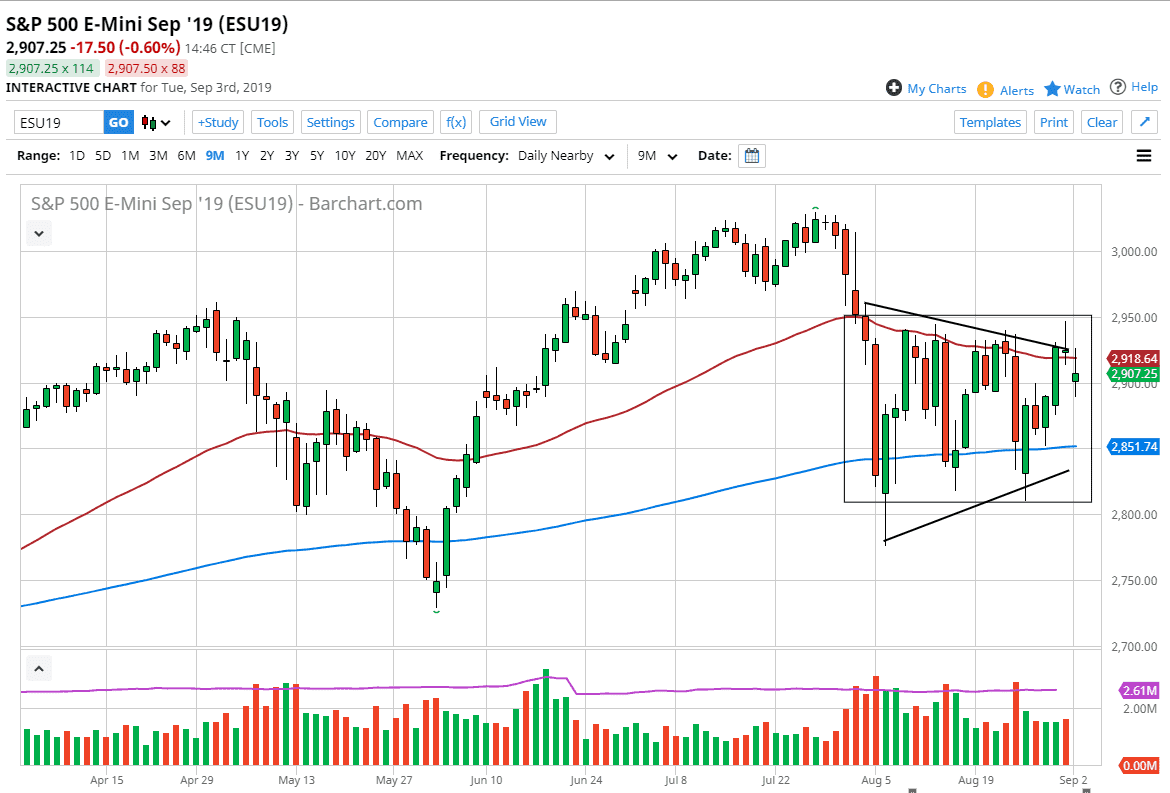The image size is (1170, 793).
Task: Click the Watch star icon
Action: pos(1052,89)
